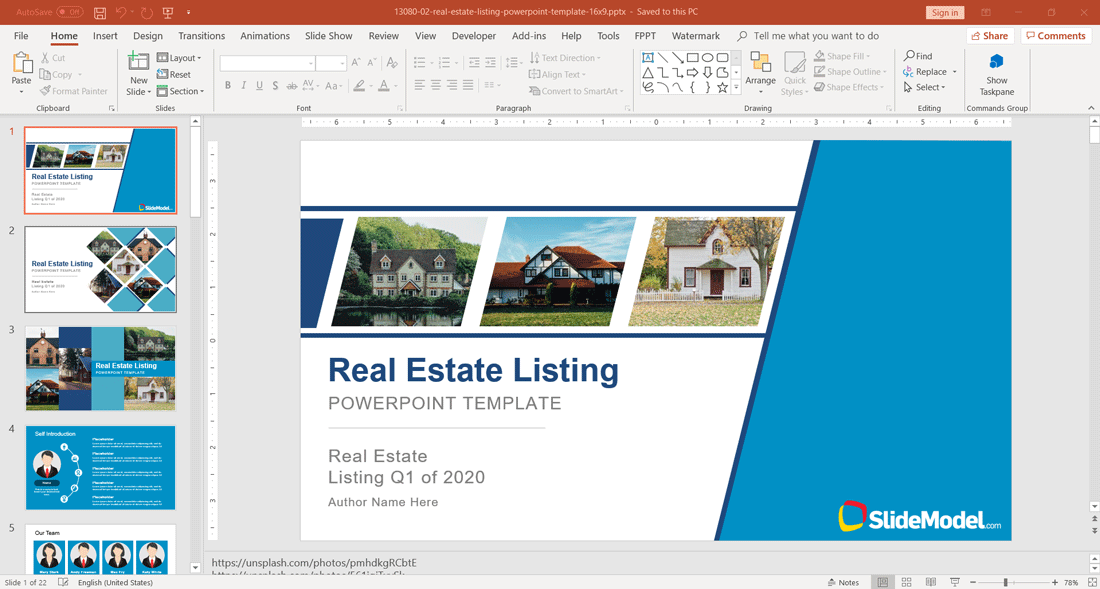The height and width of the screenshot is (589, 1100).
Task: Click the New Slide icon
Action: click(138, 62)
